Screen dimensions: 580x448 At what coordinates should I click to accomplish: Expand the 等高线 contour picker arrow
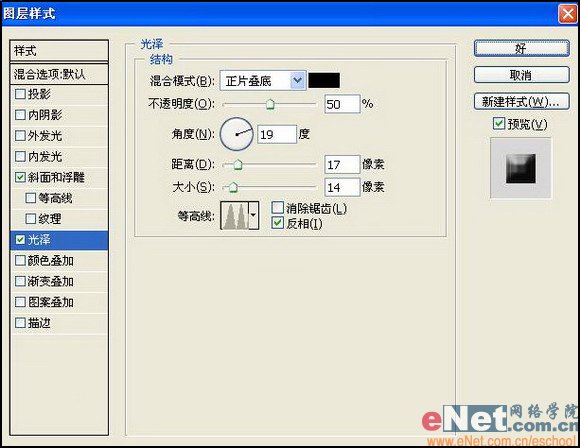[x=253, y=216]
